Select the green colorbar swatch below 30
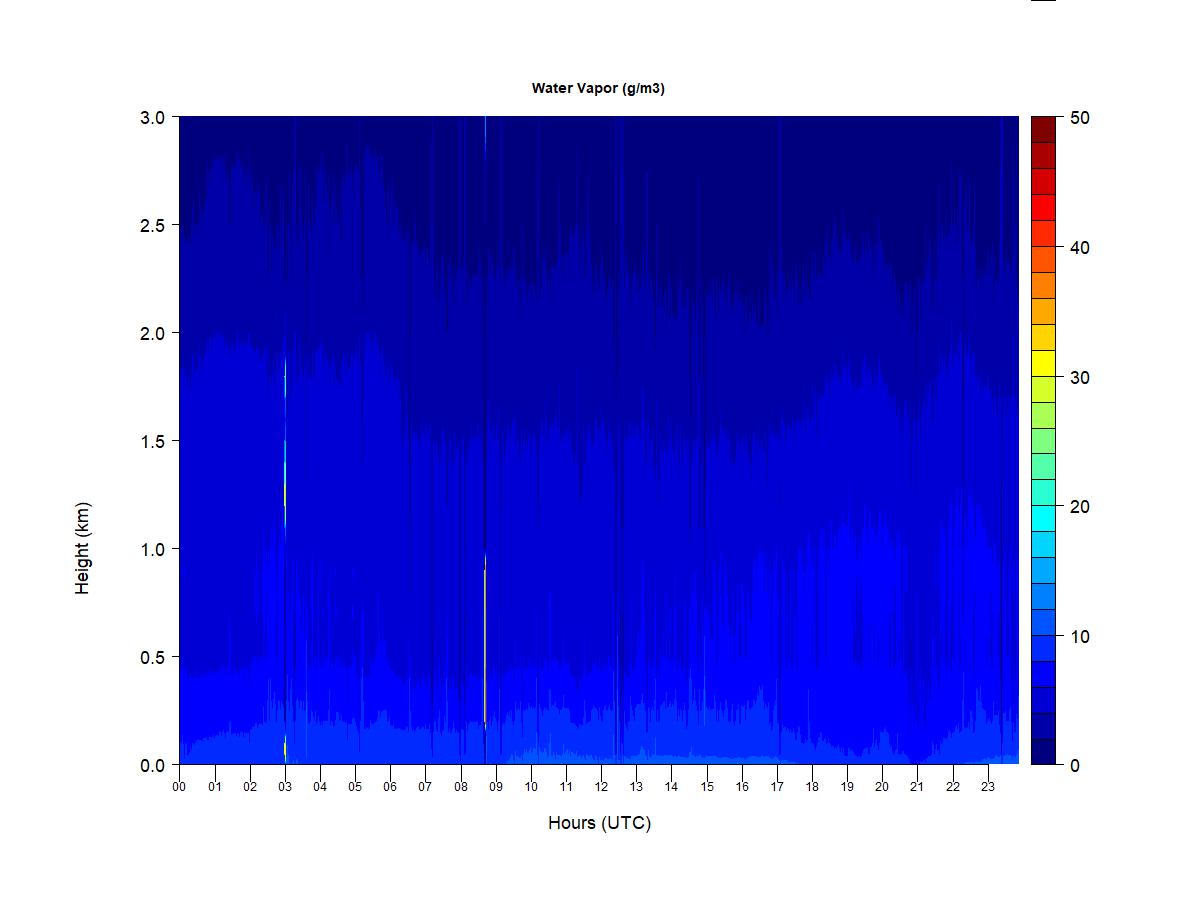The width and height of the screenshot is (1200, 900). [1043, 414]
